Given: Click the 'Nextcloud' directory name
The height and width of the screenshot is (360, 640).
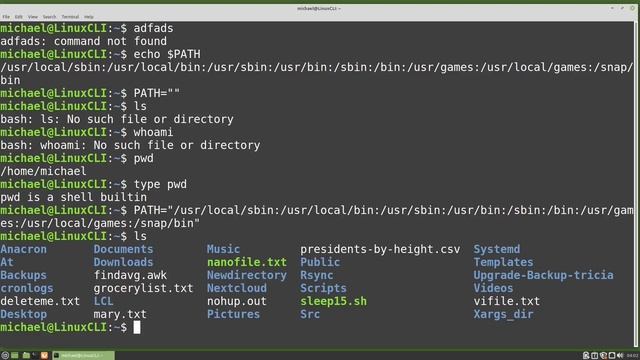Looking at the screenshot, I should click(237, 289).
